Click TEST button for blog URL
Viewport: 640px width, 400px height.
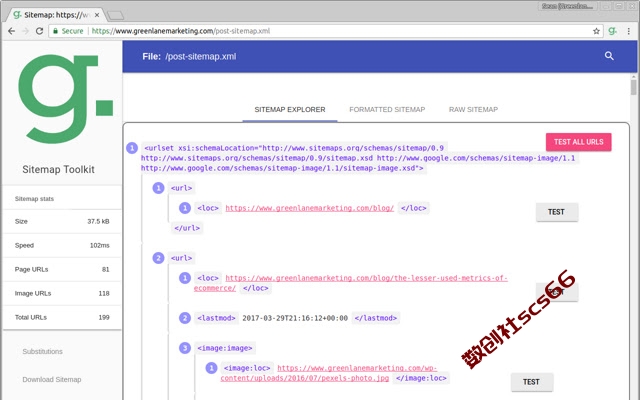tap(557, 212)
